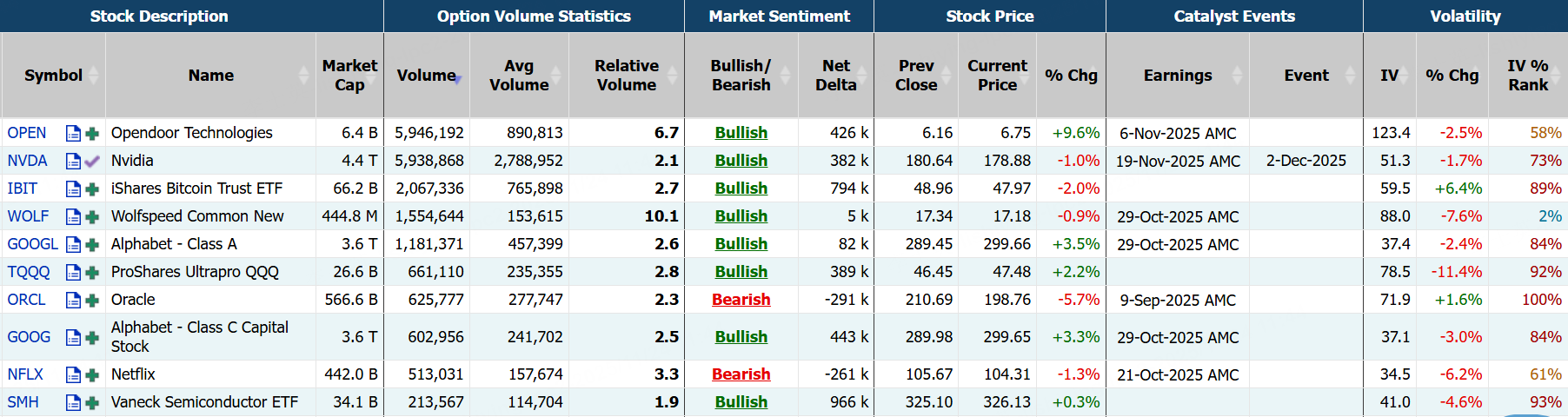The width and height of the screenshot is (1568, 417).
Task: Sort by Symbol column arrows
Action: [93, 76]
